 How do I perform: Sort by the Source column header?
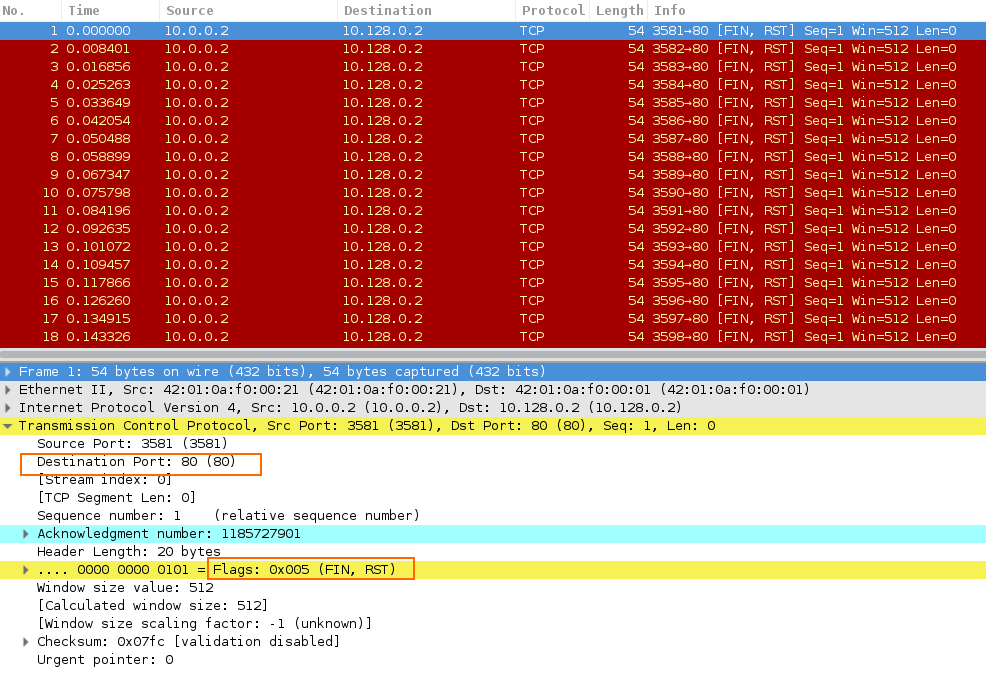(x=248, y=10)
